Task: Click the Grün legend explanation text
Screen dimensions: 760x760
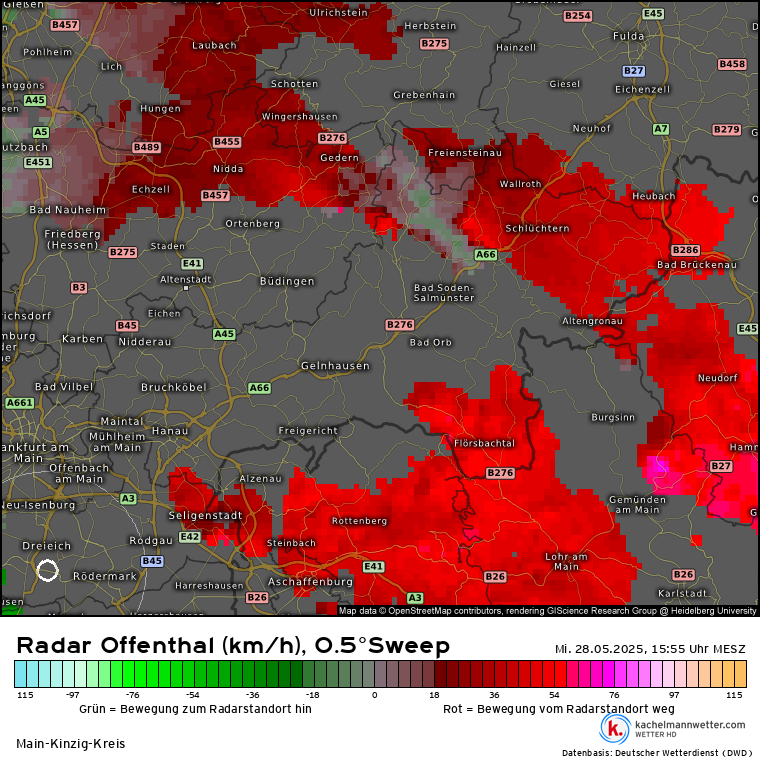Action: [195, 709]
